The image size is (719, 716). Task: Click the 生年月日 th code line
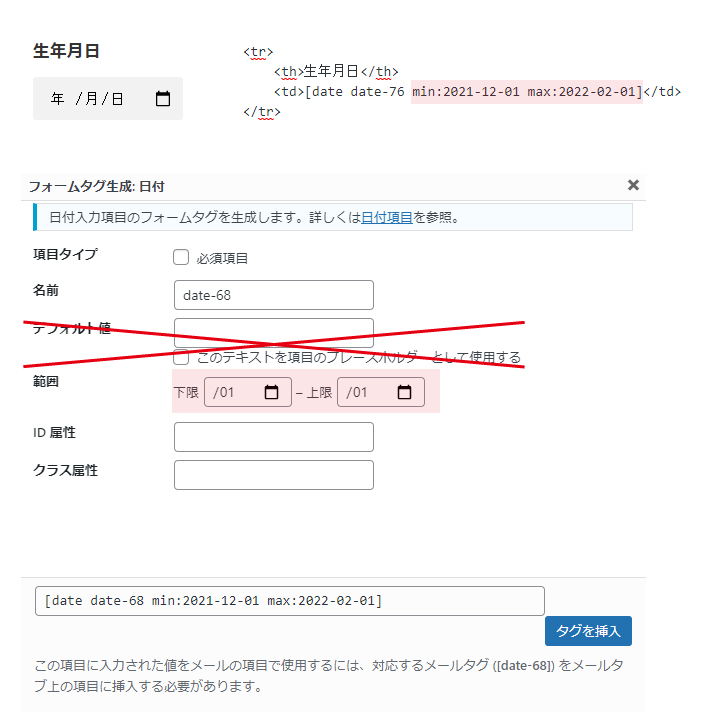(x=340, y=71)
